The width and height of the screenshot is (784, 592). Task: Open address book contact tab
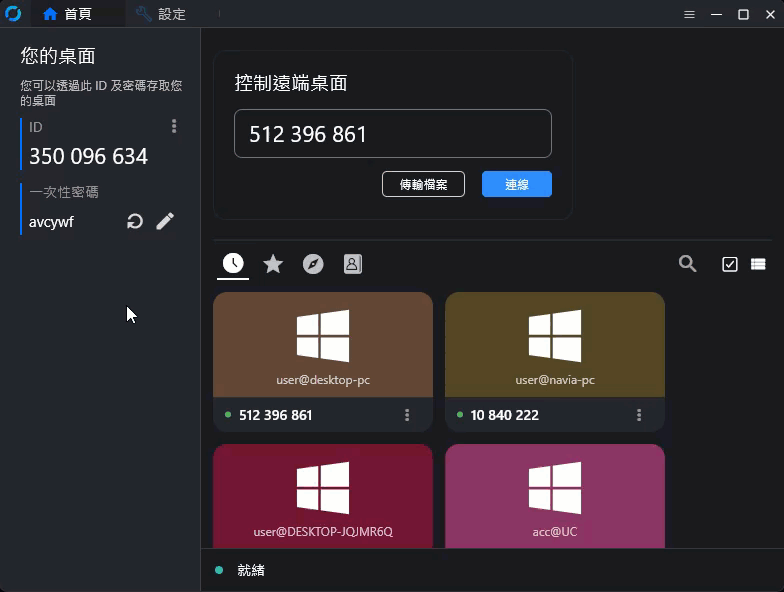352,264
